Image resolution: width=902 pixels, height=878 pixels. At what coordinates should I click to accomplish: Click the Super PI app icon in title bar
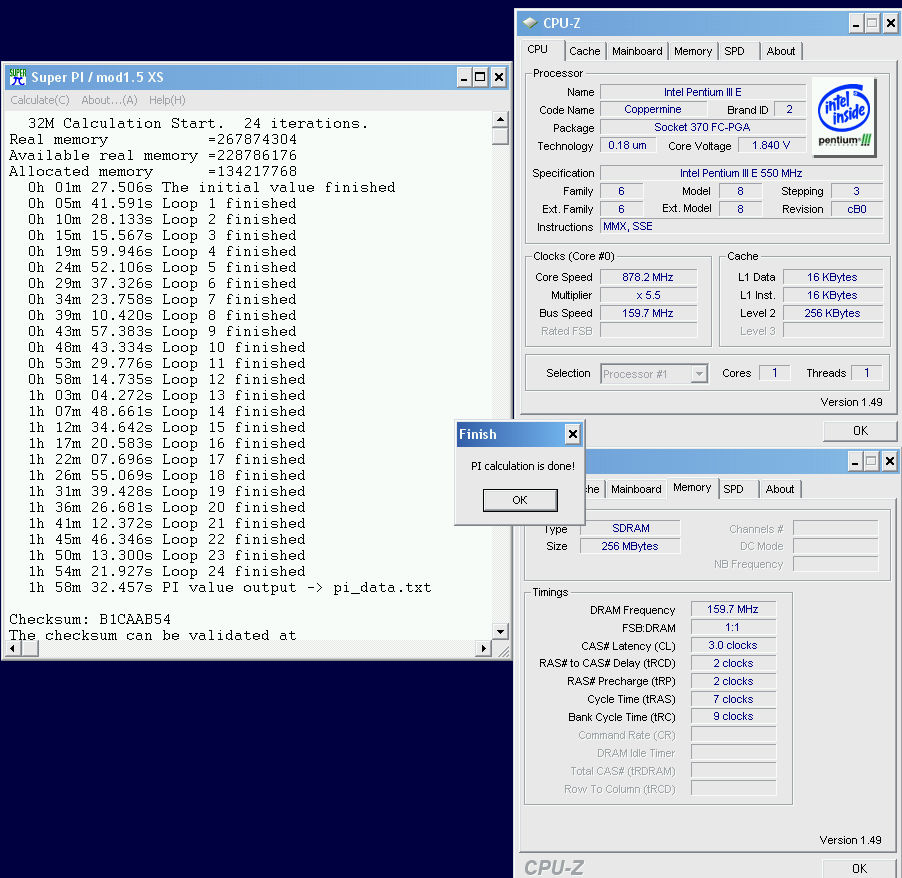click(x=18, y=77)
